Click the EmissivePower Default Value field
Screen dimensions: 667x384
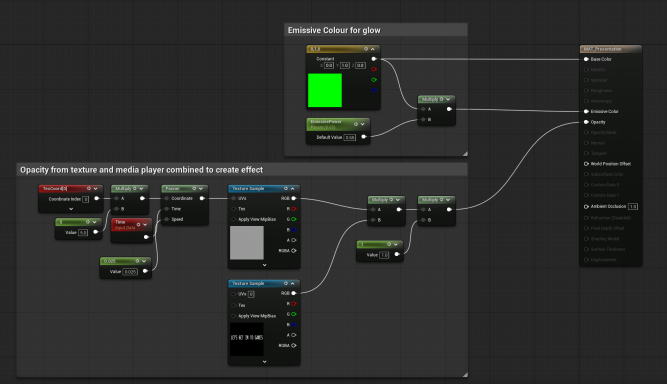pyautogui.click(x=350, y=137)
